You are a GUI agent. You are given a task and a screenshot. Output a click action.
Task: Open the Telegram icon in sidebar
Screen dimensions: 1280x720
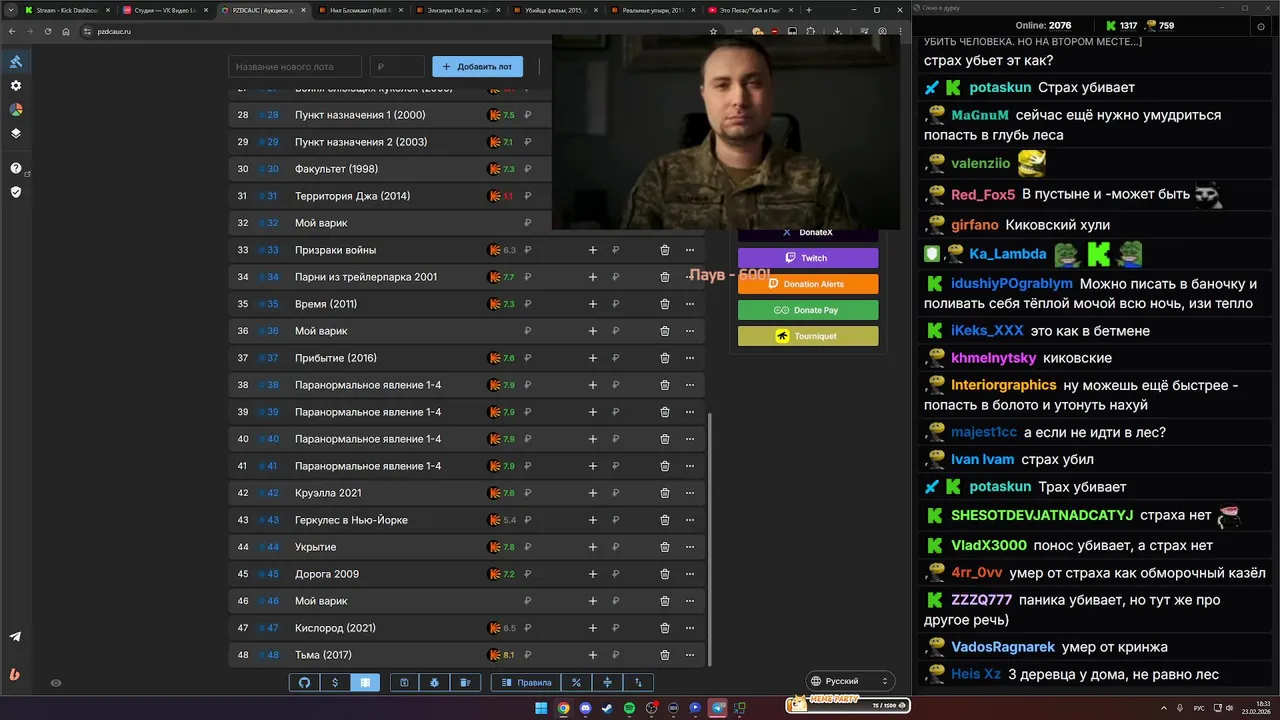click(15, 637)
